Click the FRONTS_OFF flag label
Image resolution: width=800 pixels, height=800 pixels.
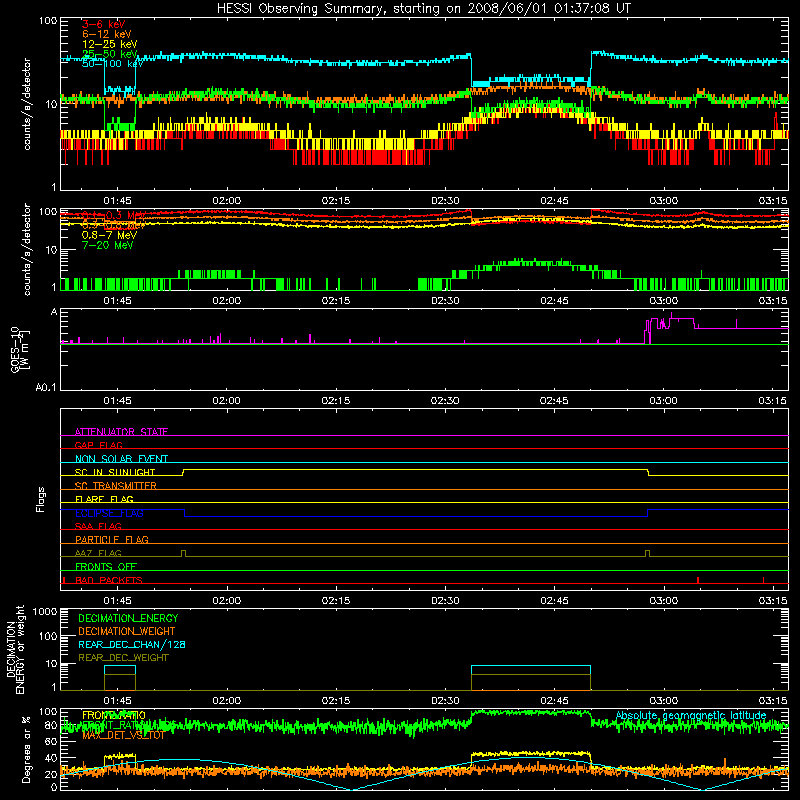click(106, 567)
